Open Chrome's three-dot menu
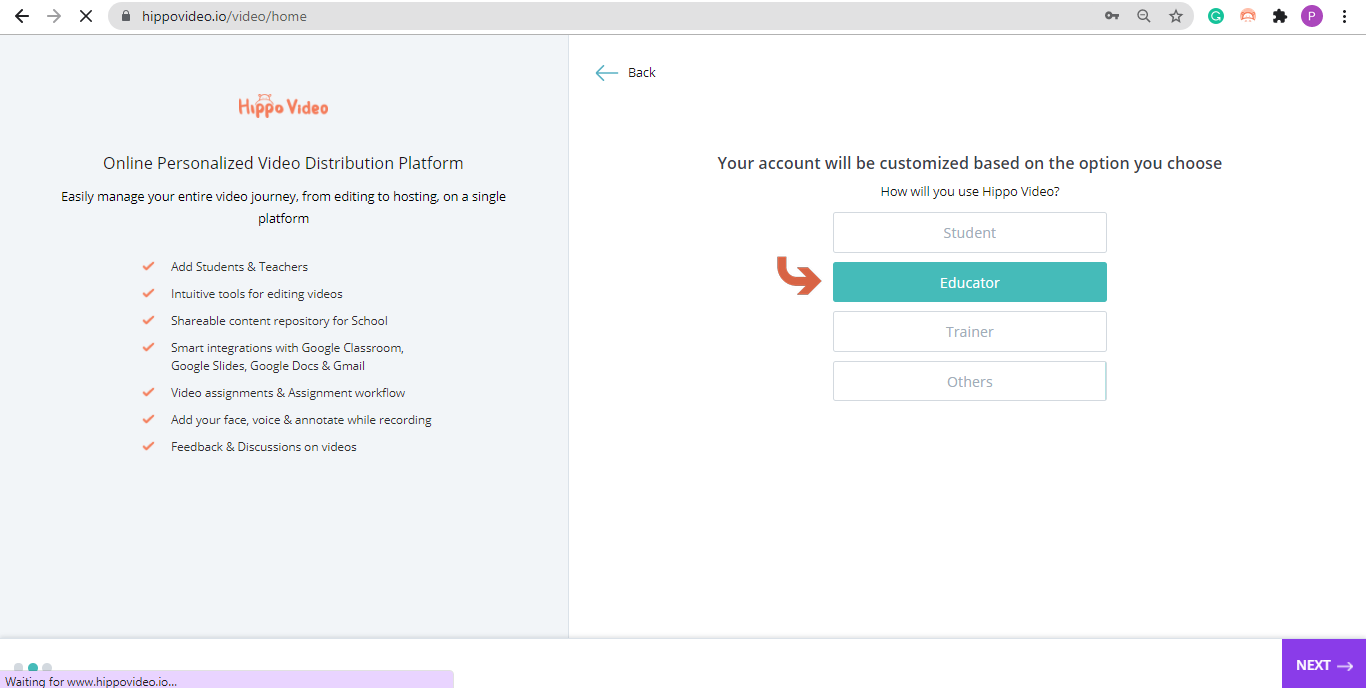Image resolution: width=1366 pixels, height=688 pixels. [x=1345, y=16]
